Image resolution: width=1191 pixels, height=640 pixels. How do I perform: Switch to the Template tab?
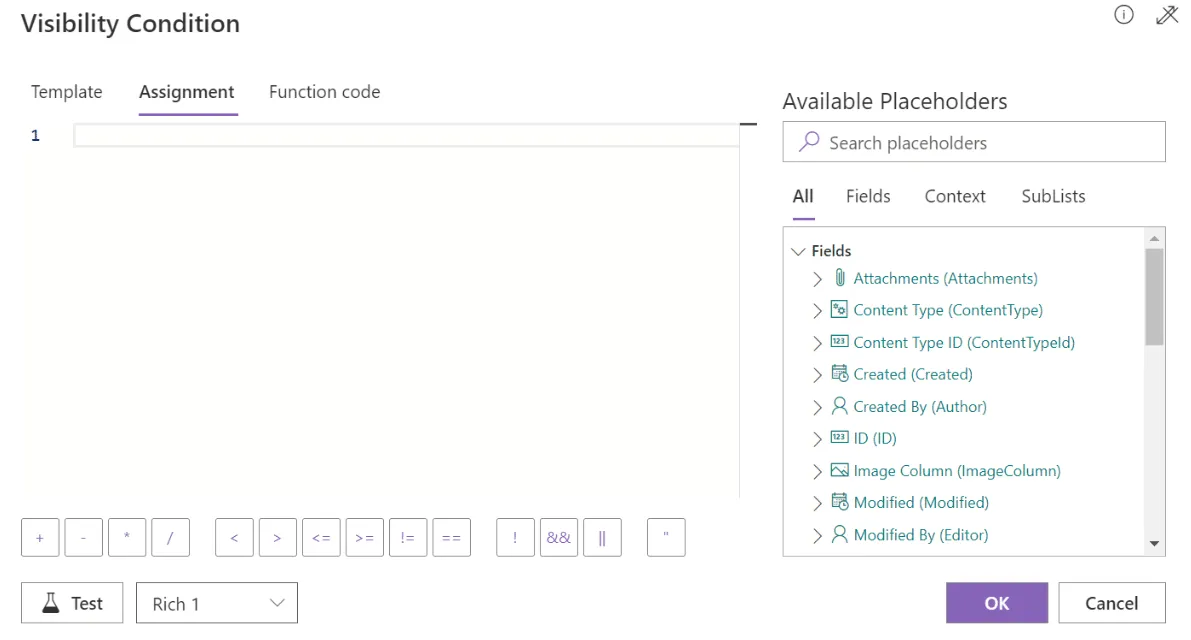(x=66, y=91)
